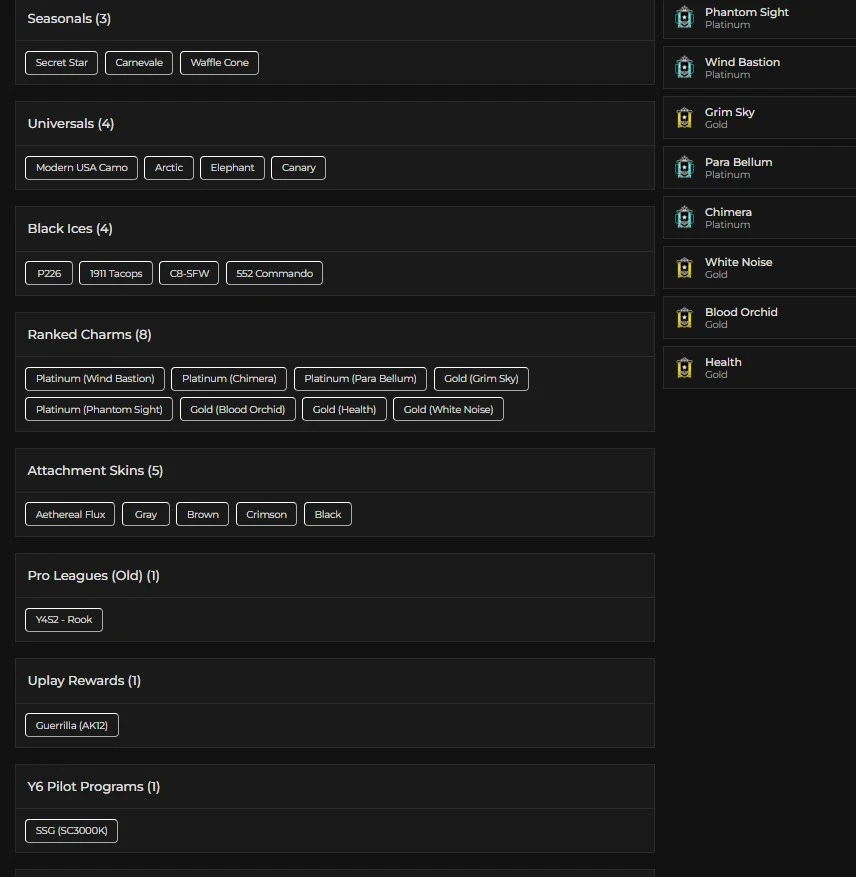
Task: Click the Grim Sky gold charm icon
Action: coord(684,117)
